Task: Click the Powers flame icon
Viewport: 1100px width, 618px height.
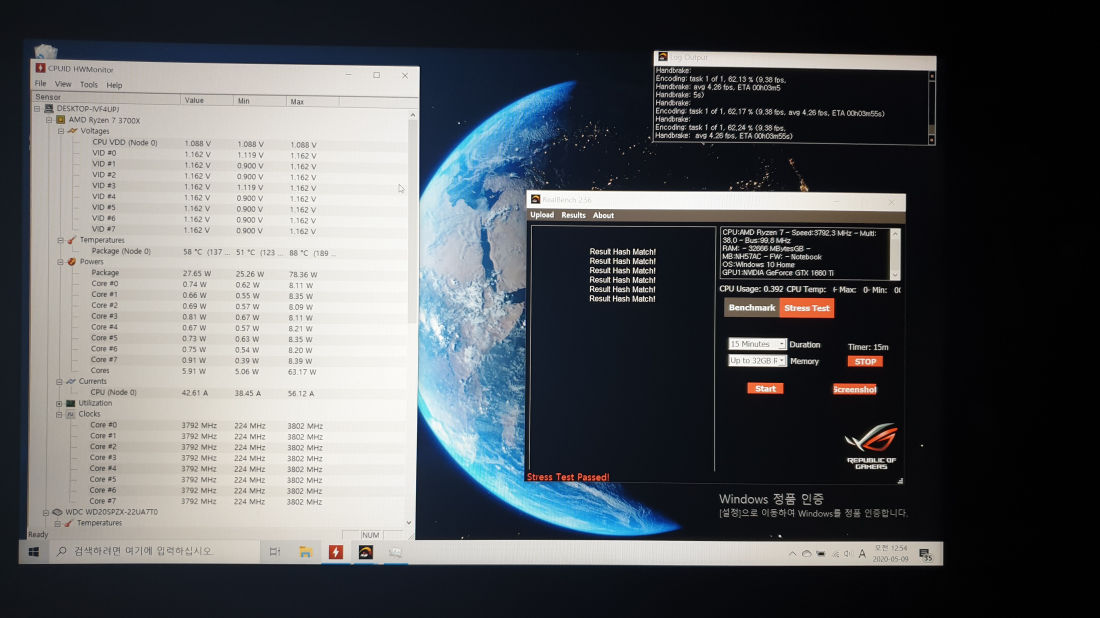Action: click(x=72, y=262)
